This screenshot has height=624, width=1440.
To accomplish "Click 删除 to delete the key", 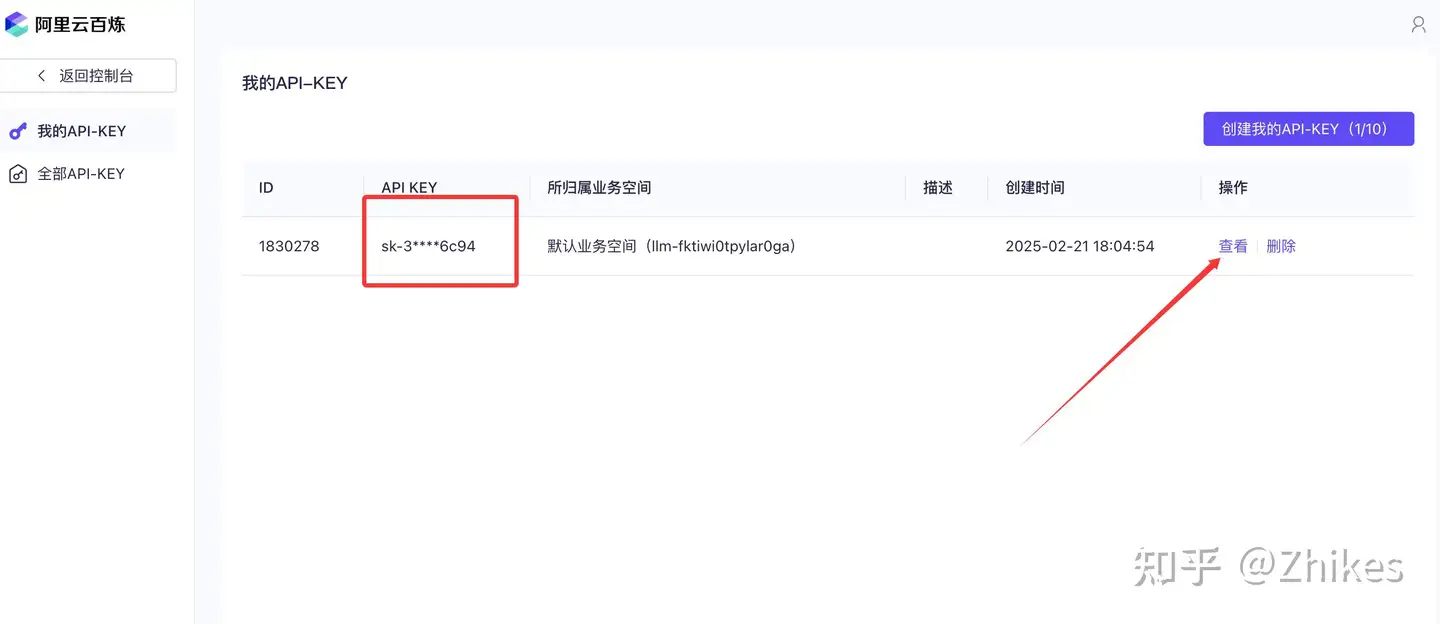I will coord(1281,246).
